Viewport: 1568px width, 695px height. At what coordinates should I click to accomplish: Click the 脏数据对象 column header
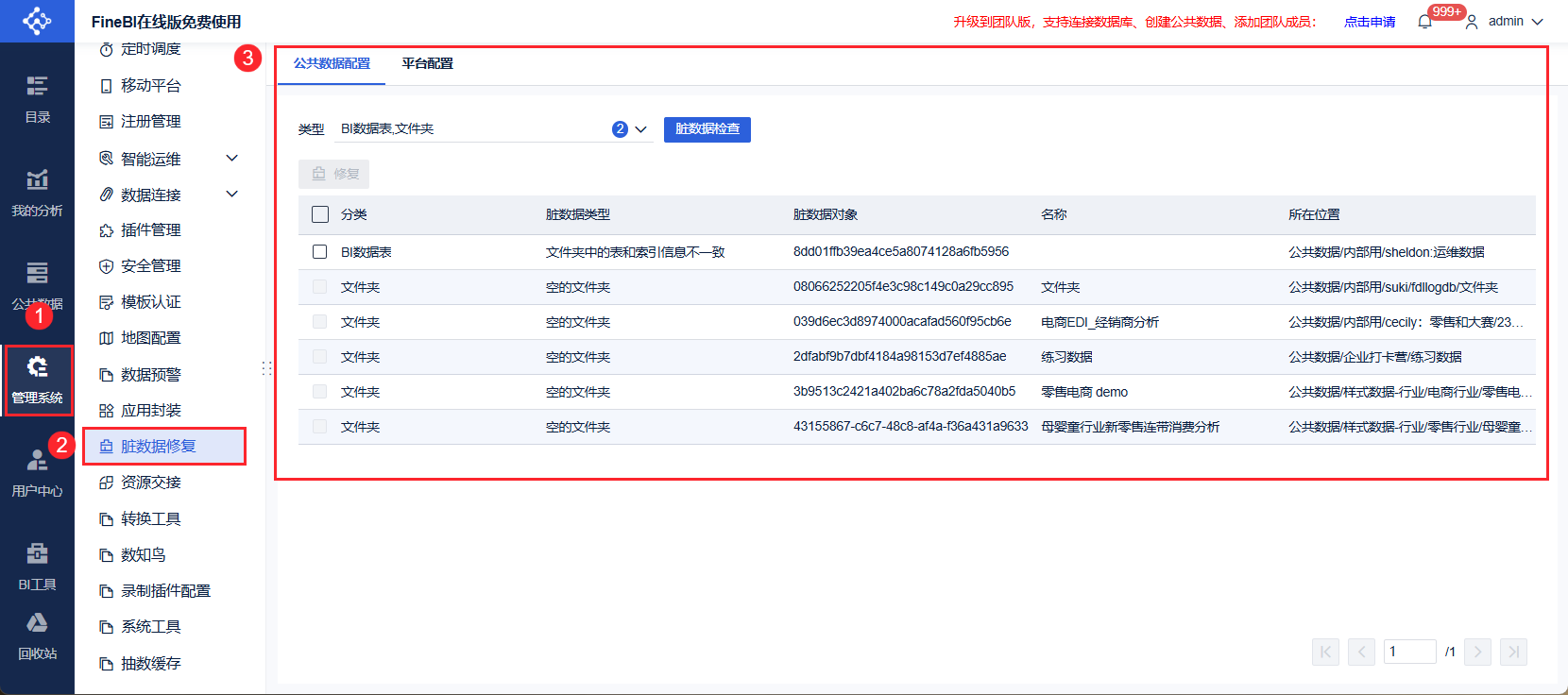[x=826, y=214]
